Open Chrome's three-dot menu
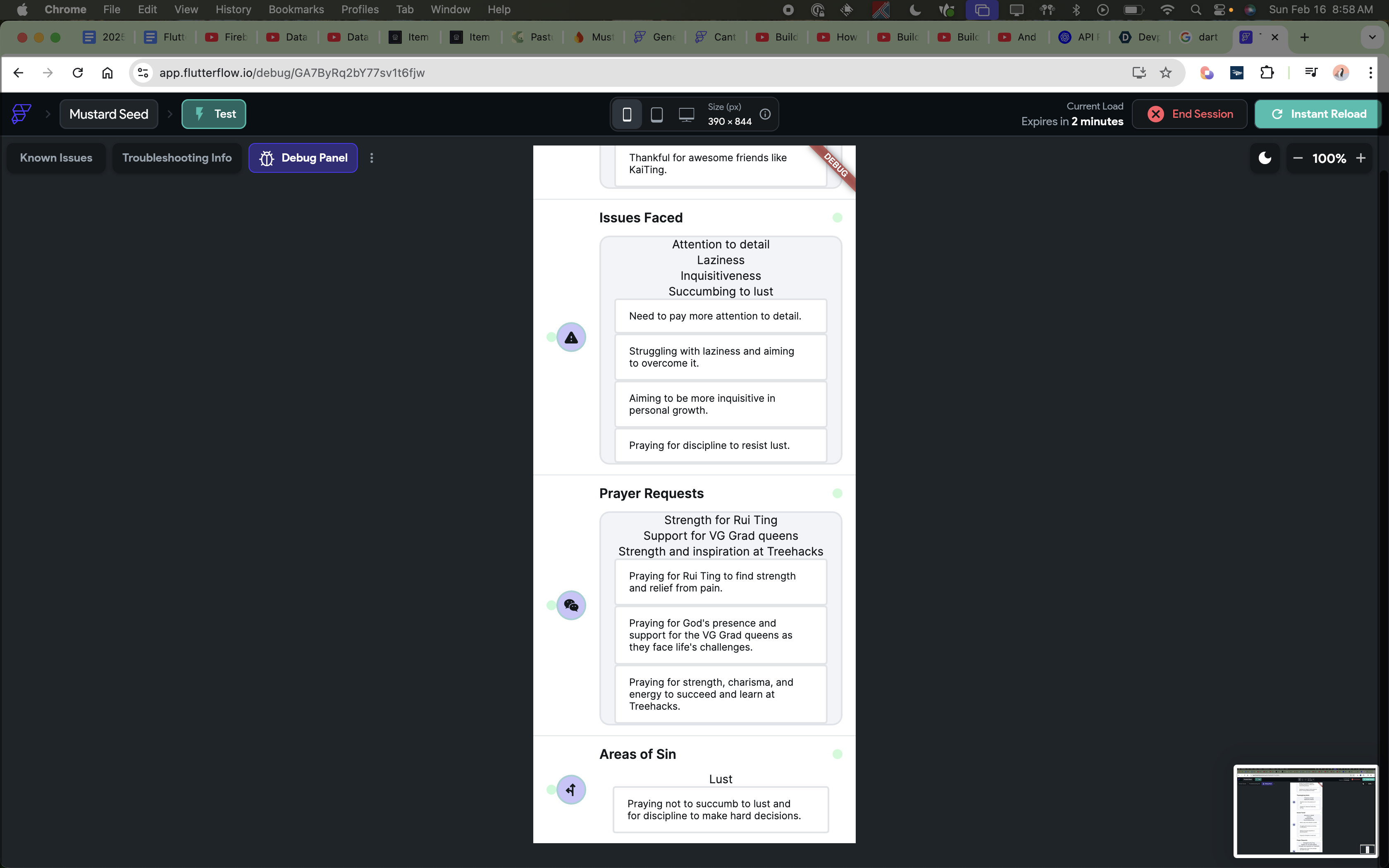 (1371, 73)
